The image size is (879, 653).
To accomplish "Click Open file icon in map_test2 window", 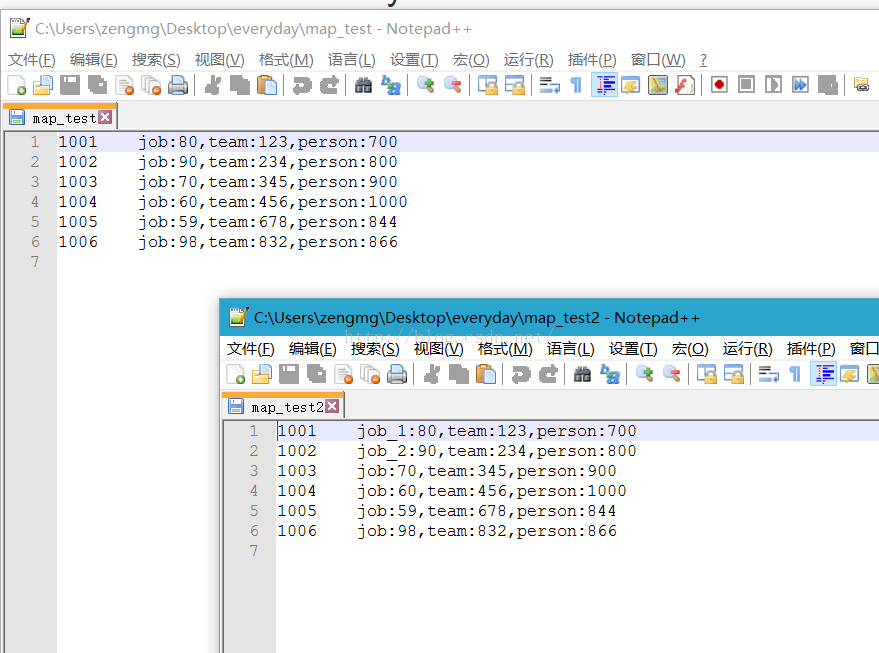I will point(262,374).
